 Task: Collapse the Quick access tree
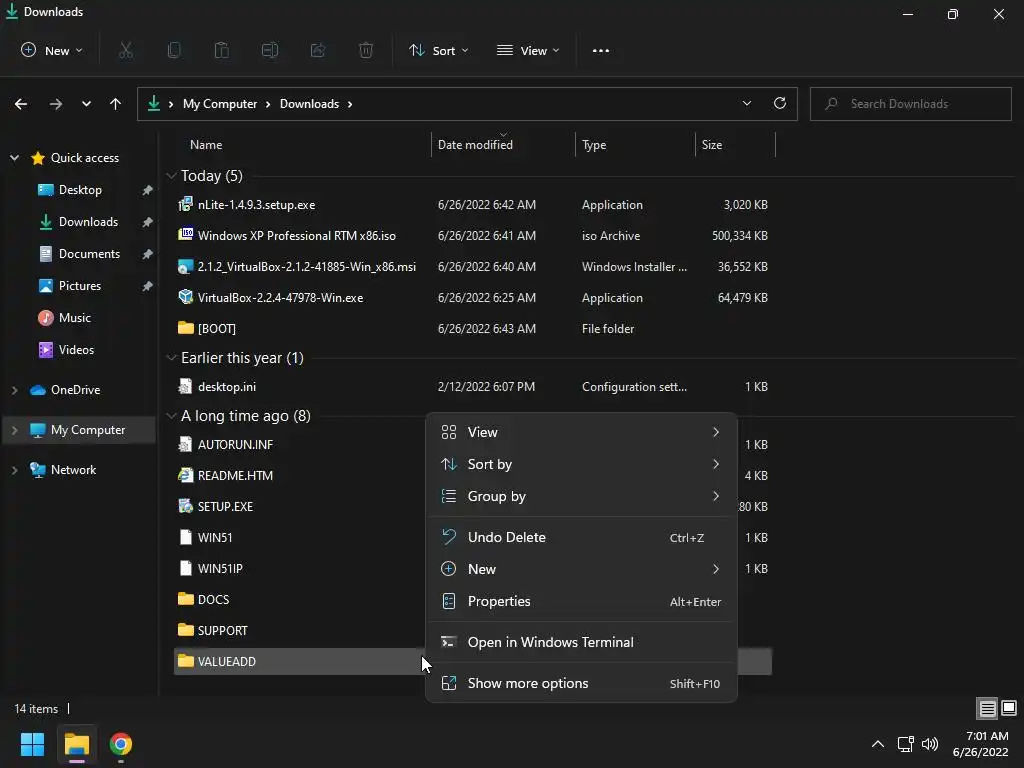pos(14,158)
